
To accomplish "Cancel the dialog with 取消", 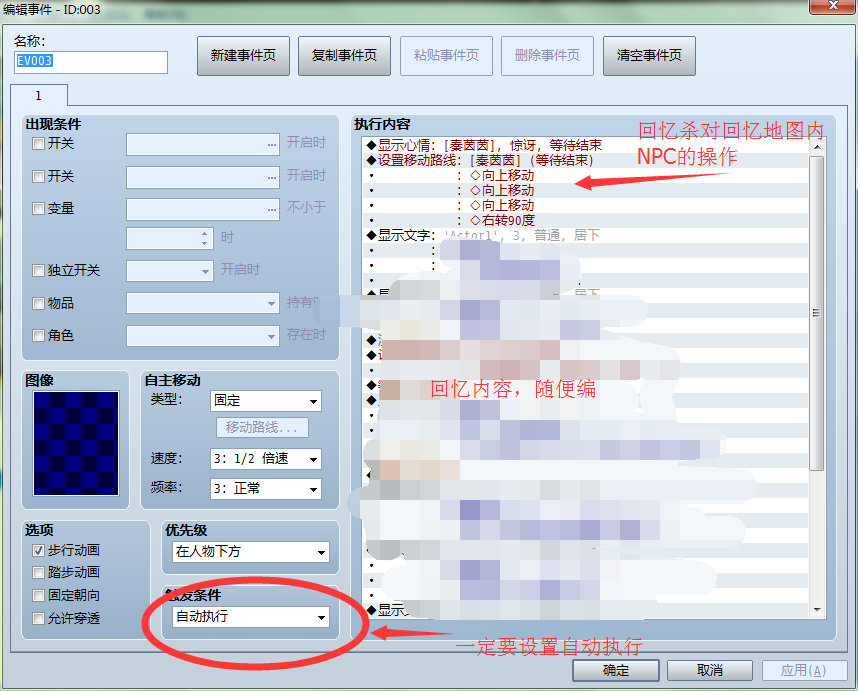I will click(710, 670).
